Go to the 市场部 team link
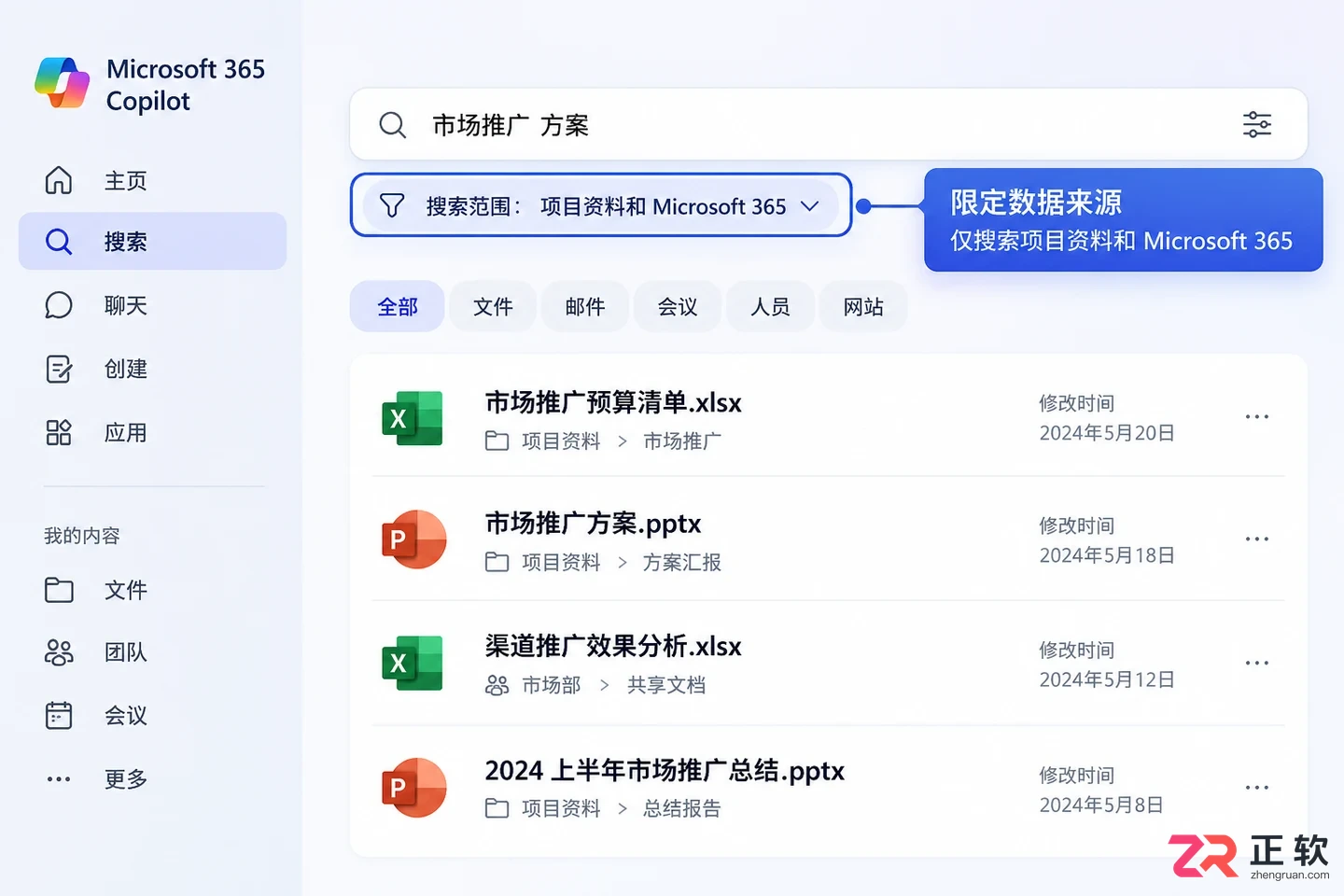This screenshot has height=896, width=1344. (551, 685)
